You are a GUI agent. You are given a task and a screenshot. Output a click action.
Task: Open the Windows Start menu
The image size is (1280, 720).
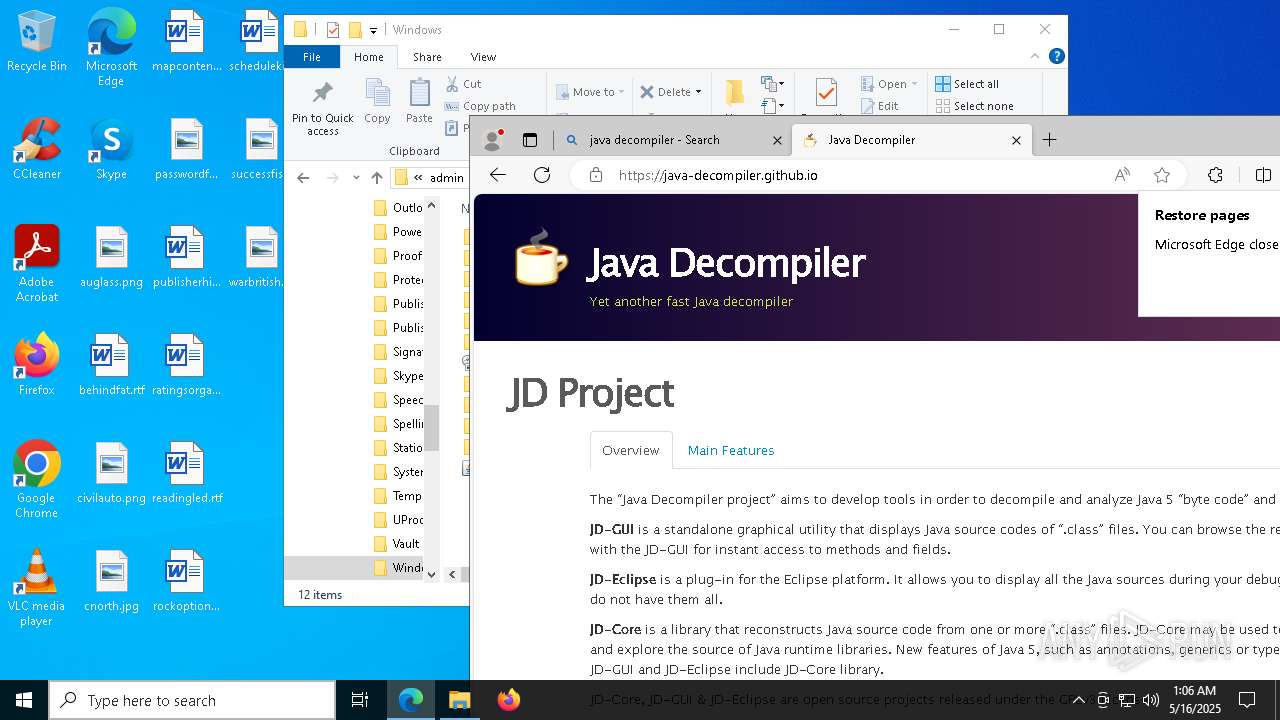[x=24, y=700]
